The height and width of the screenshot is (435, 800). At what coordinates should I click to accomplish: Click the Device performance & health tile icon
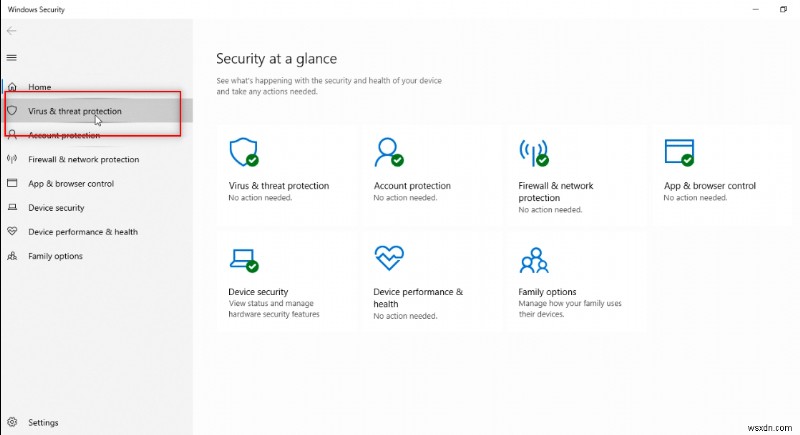click(x=388, y=259)
